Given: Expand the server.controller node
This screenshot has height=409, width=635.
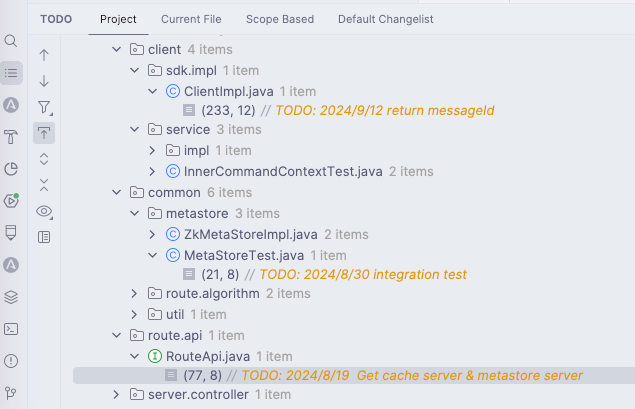Looking at the screenshot, I should coord(118,395).
